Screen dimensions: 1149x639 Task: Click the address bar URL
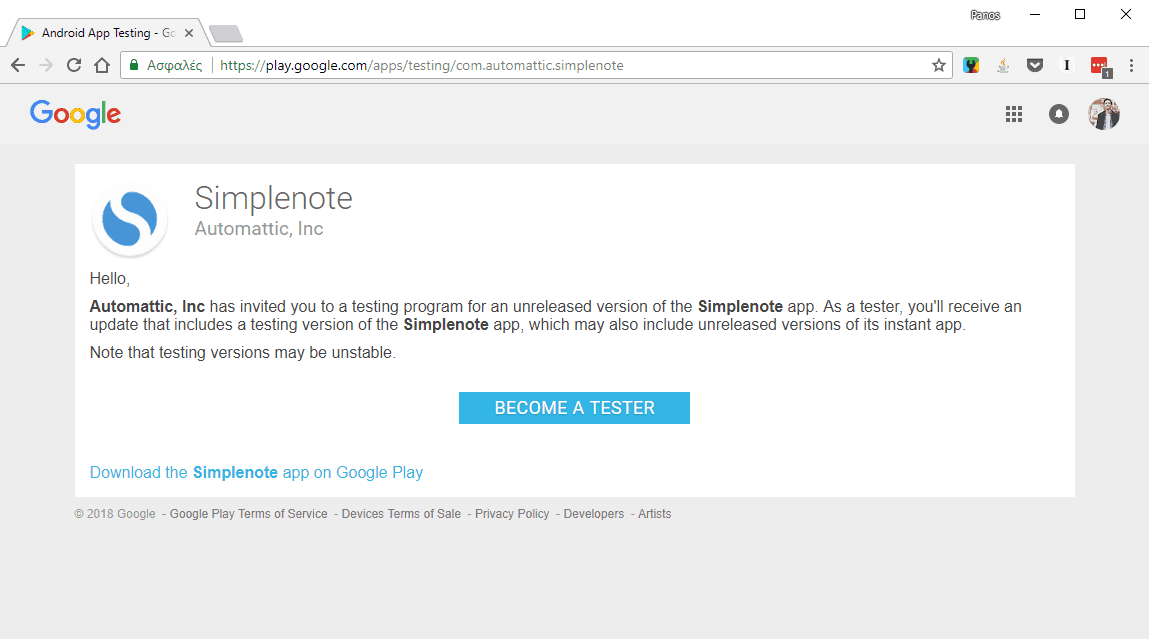pos(422,65)
